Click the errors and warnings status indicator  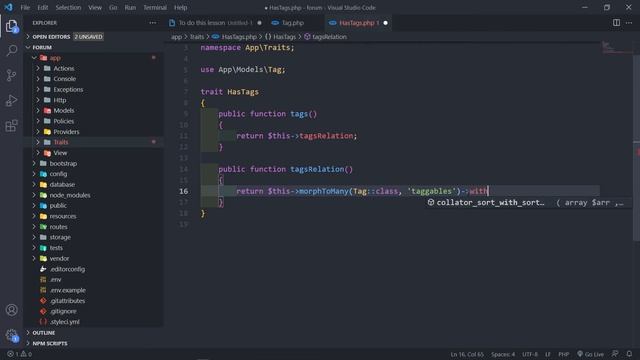tap(20, 354)
